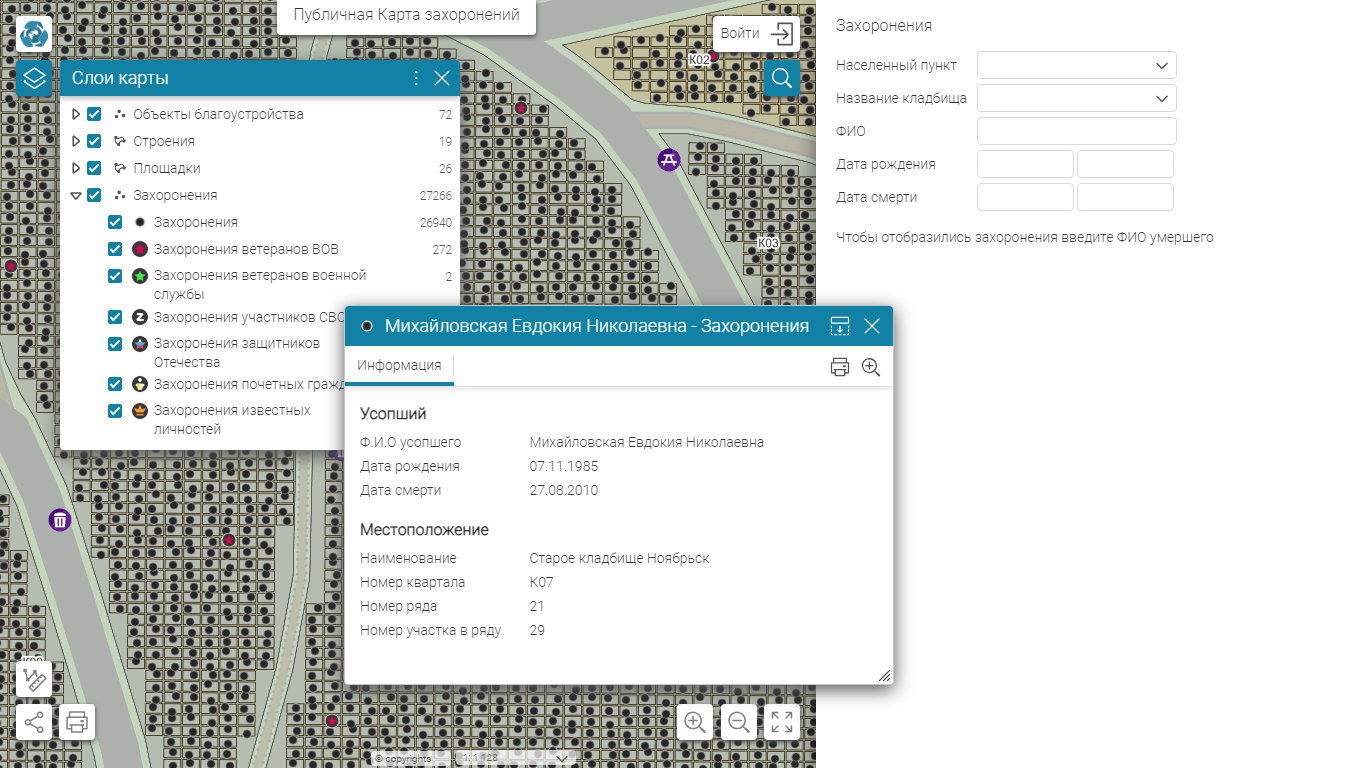Zoom in the map with plus magnifier
The height and width of the screenshot is (768, 1366).
[x=695, y=721]
